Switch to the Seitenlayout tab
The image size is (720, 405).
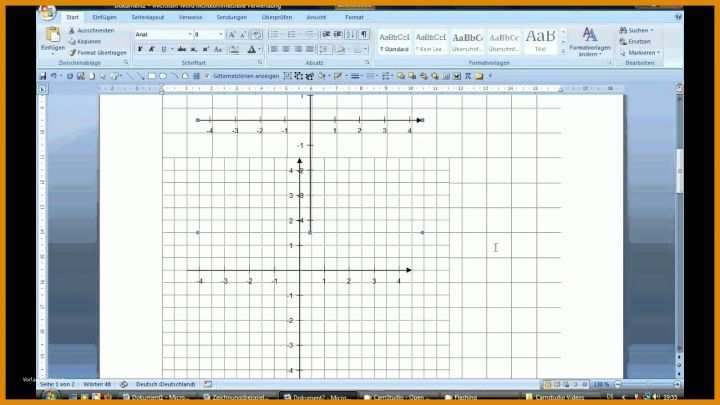(x=148, y=17)
